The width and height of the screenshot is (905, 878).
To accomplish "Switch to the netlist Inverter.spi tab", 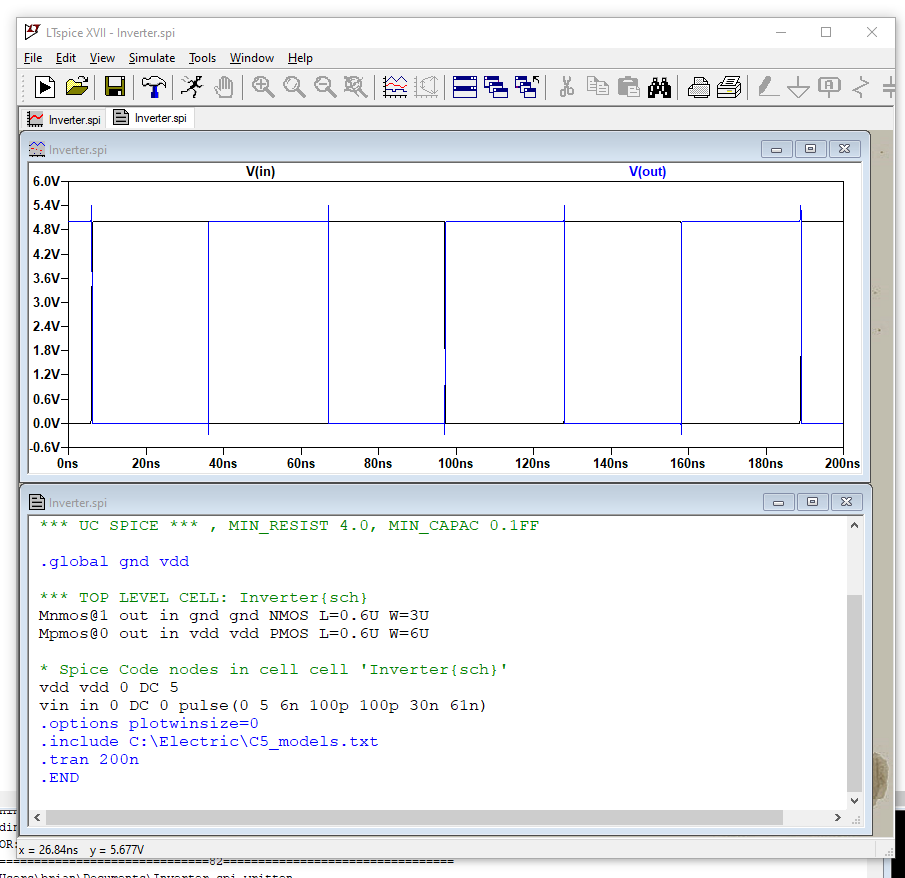I will 150,118.
